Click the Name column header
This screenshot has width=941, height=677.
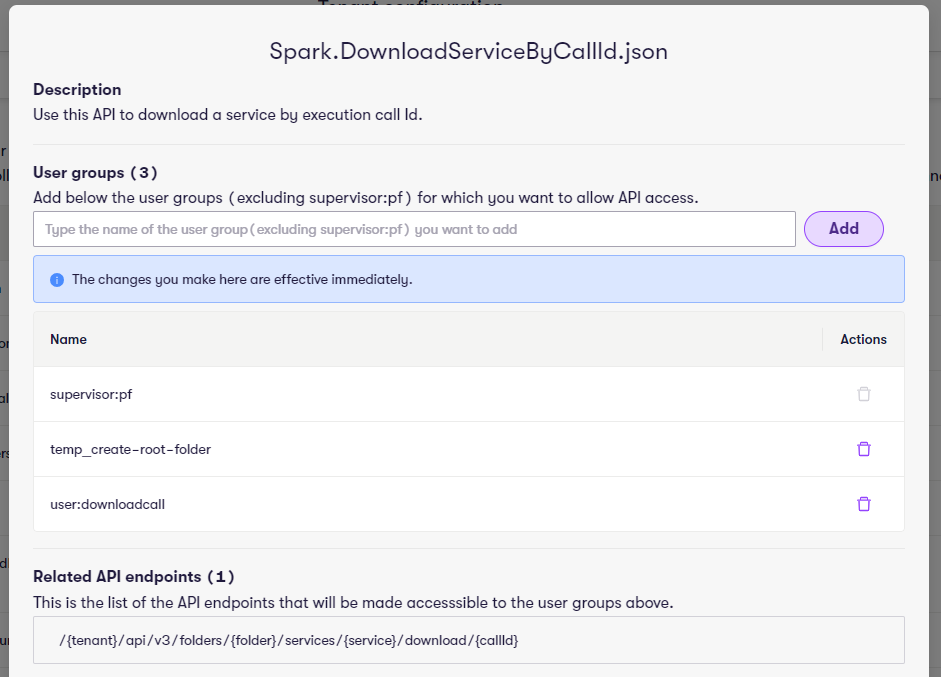68,339
